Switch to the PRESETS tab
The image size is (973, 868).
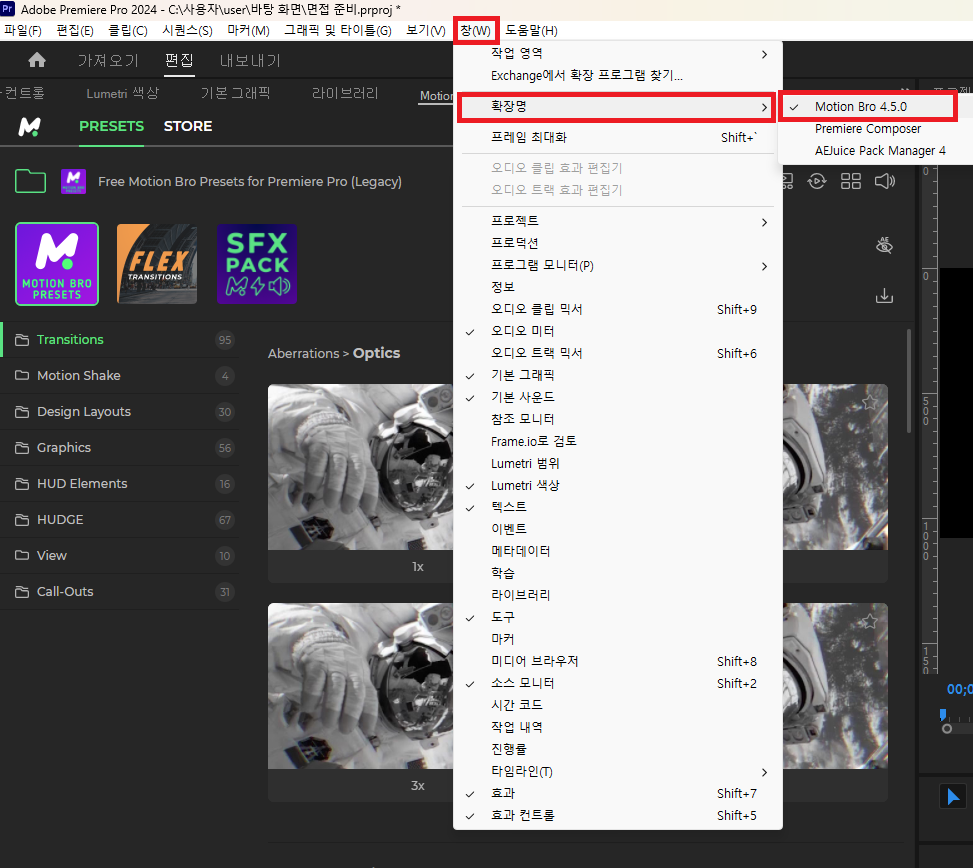pos(111,127)
